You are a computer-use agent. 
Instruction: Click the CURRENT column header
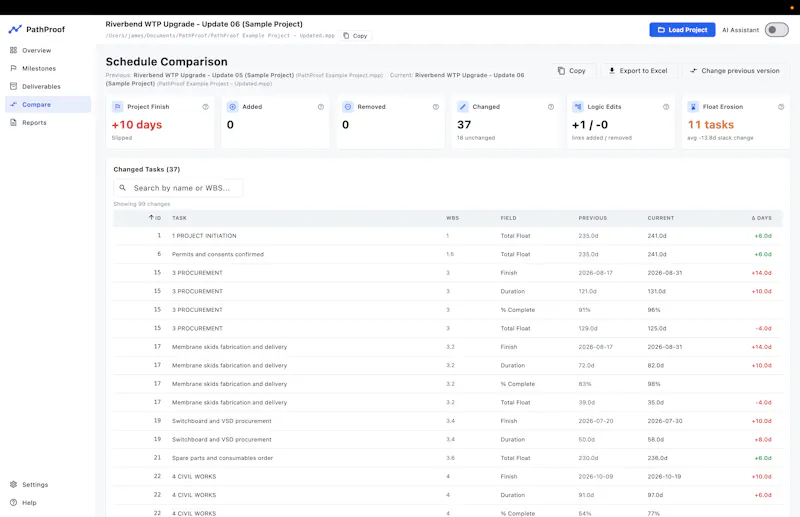point(661,218)
